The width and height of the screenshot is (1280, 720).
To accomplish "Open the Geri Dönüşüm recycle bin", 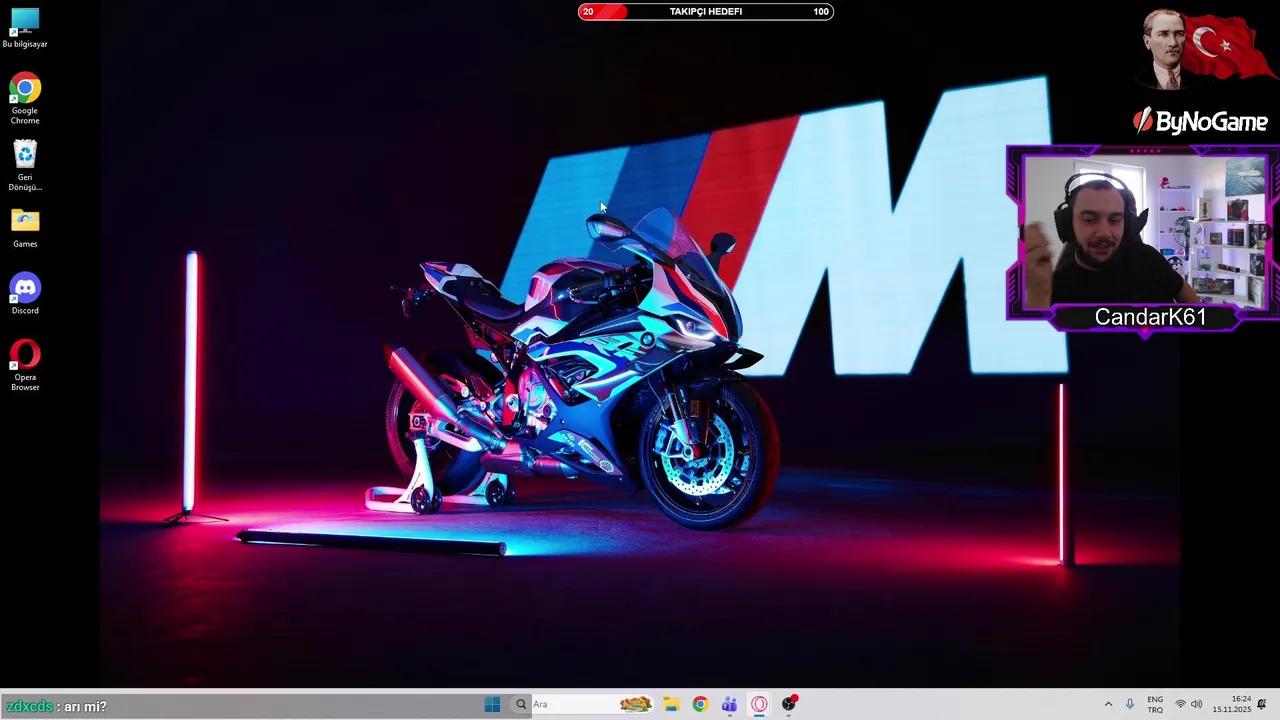I will click(x=25, y=166).
